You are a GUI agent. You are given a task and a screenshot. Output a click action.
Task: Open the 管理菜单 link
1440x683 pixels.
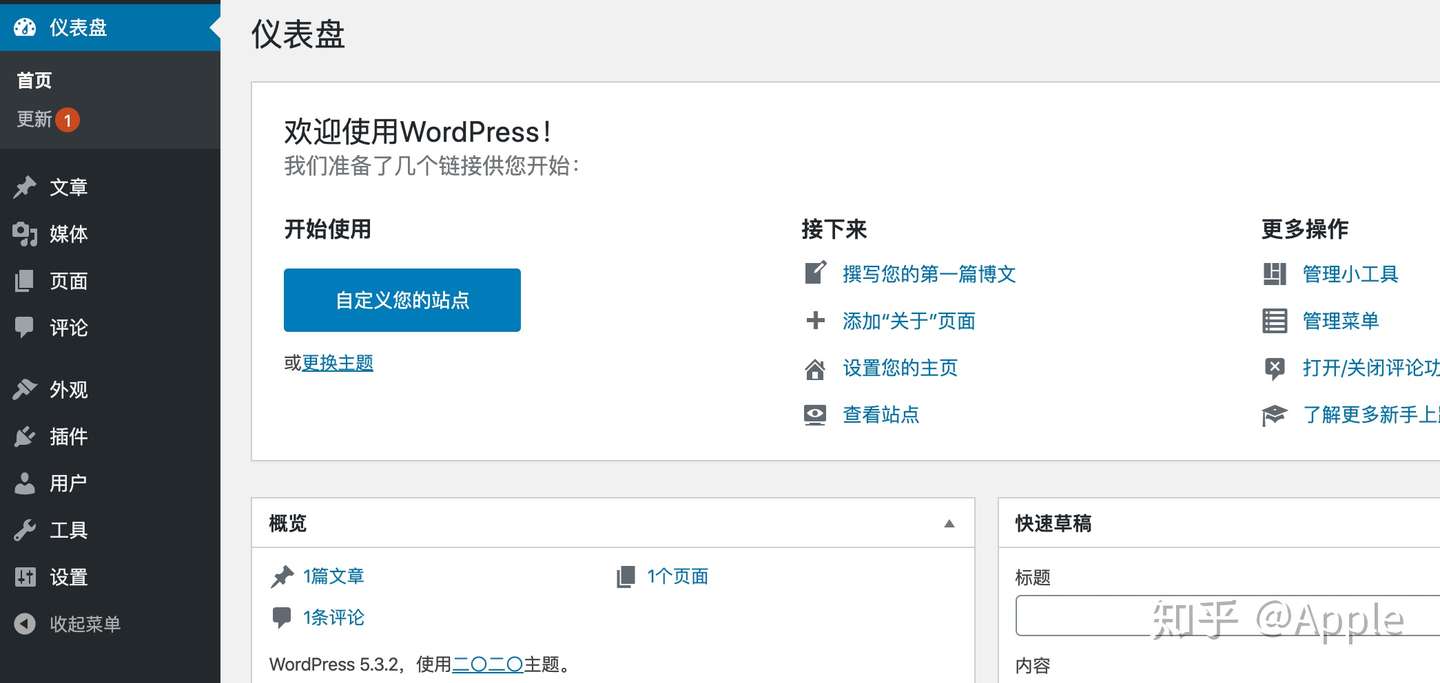click(x=1341, y=321)
